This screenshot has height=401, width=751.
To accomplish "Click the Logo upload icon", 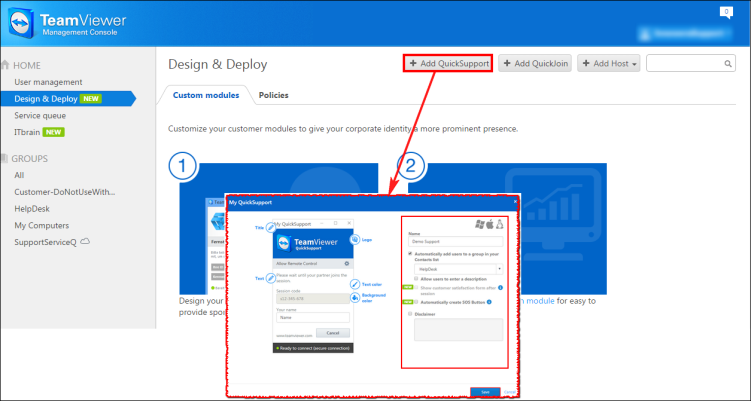I will click(x=355, y=239).
